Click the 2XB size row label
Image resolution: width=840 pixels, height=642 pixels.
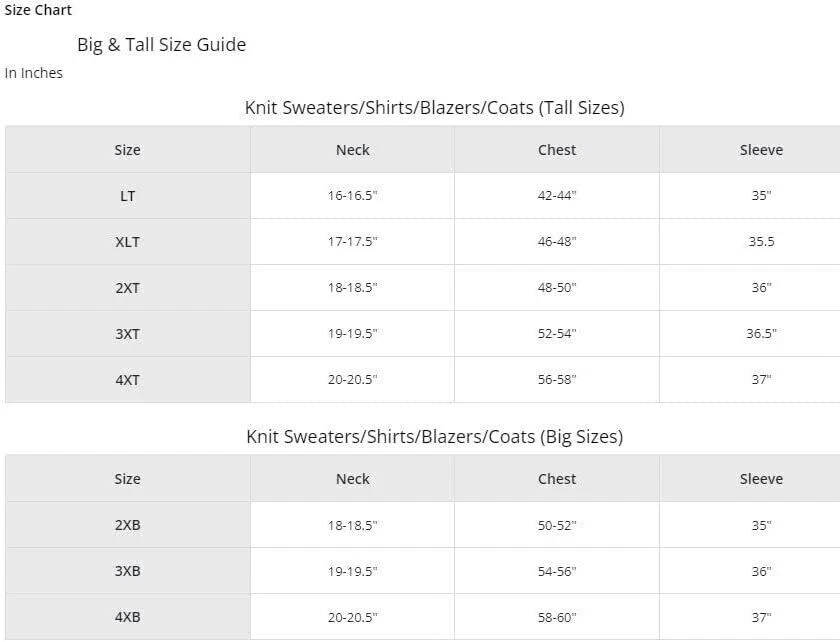(127, 525)
